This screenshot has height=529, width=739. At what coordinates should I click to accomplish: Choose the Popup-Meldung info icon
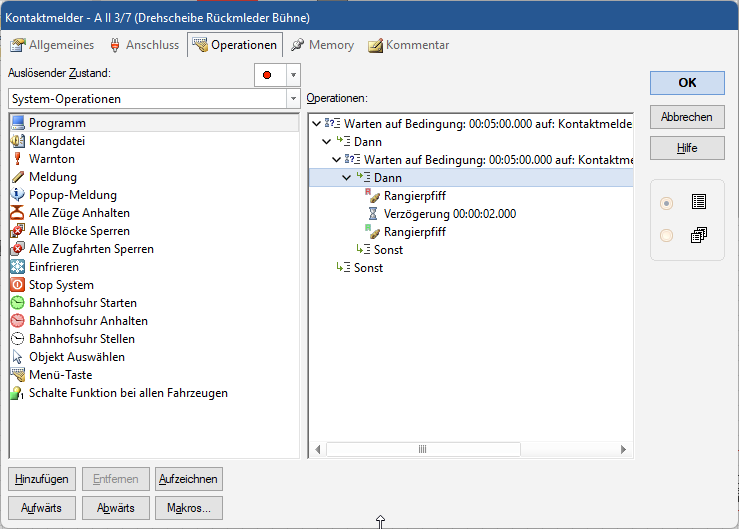(x=18, y=195)
